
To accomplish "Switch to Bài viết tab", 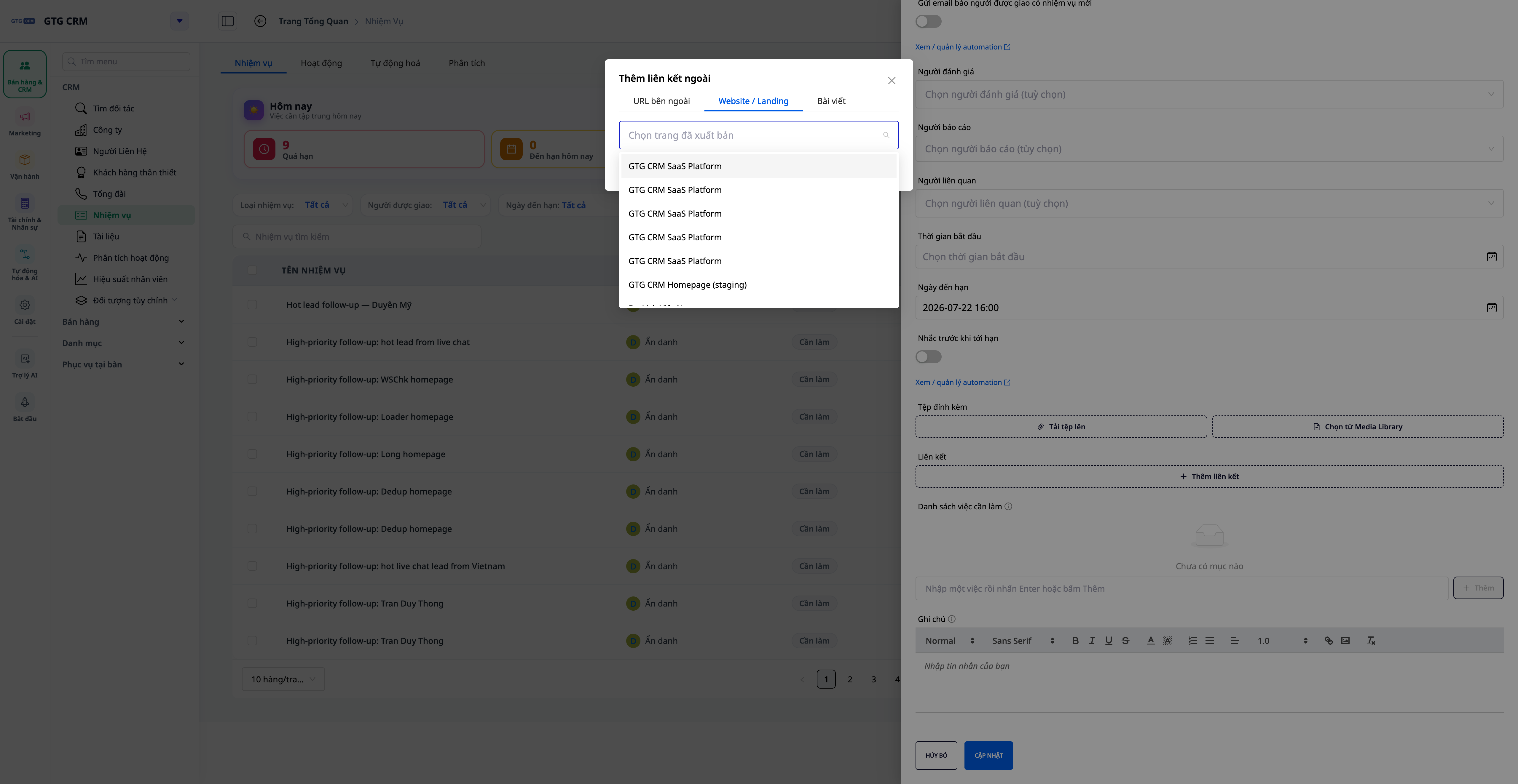I will tap(831, 101).
